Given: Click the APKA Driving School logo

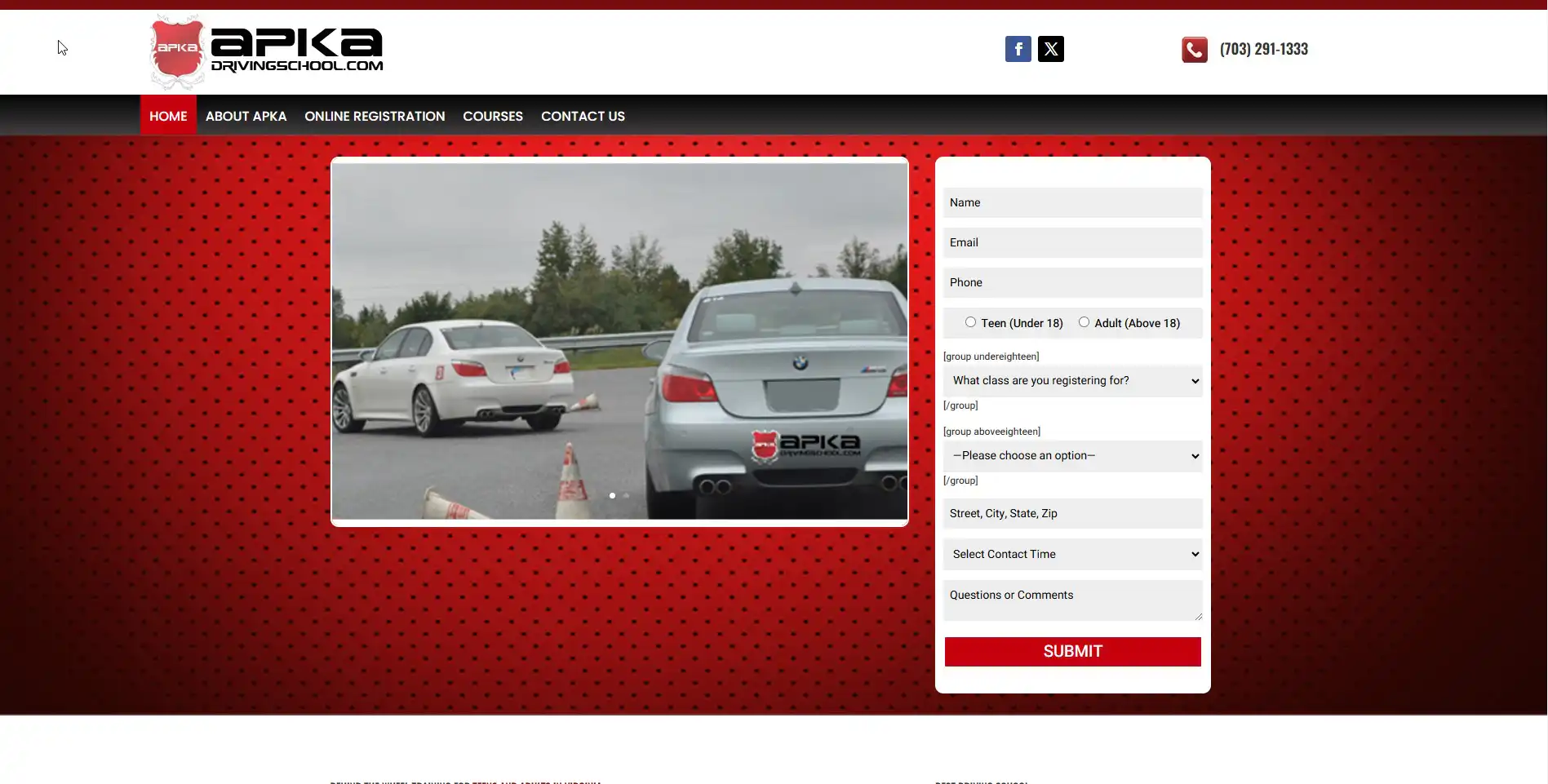Looking at the screenshot, I should pos(265,51).
